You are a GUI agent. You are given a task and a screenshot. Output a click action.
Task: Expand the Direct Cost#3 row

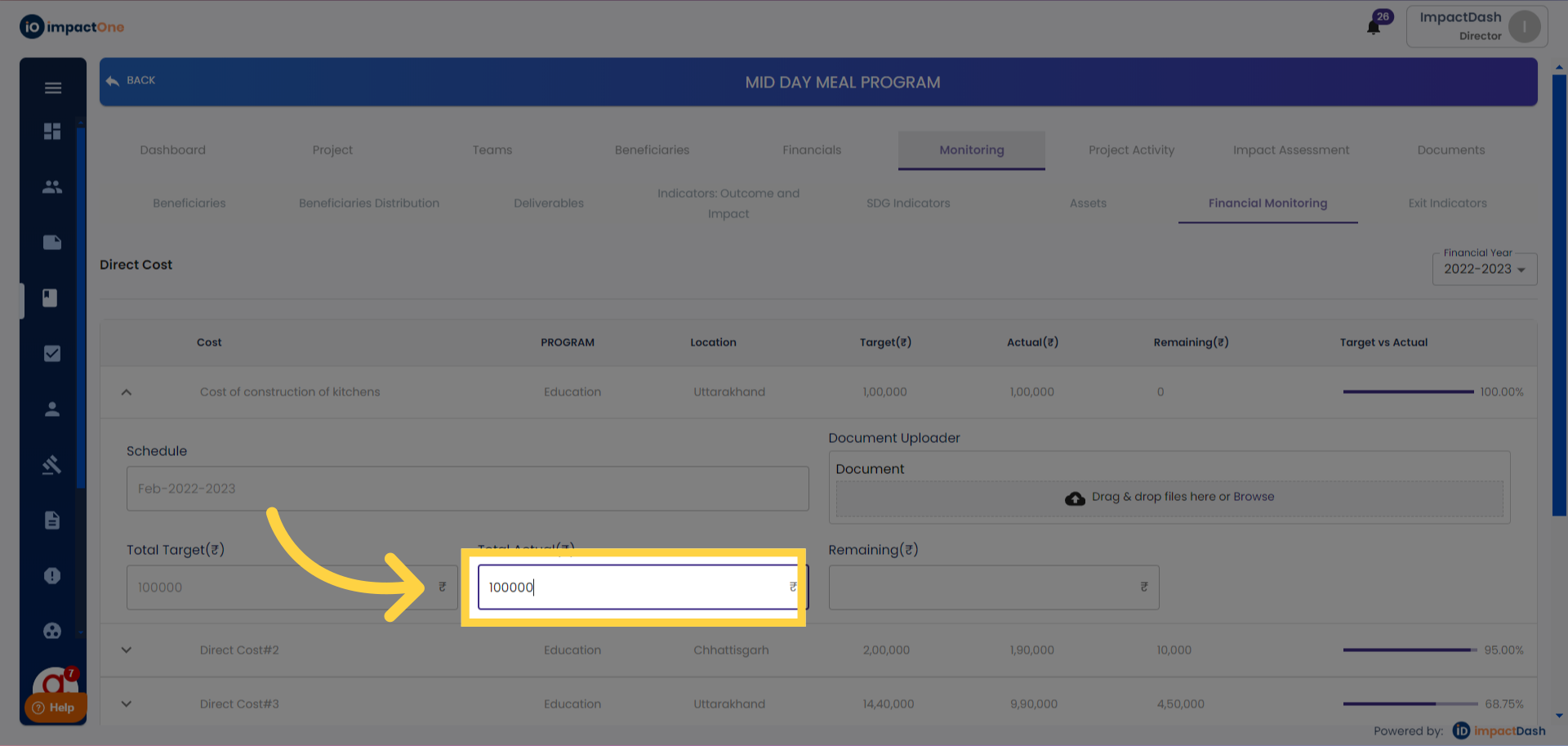pos(127,704)
